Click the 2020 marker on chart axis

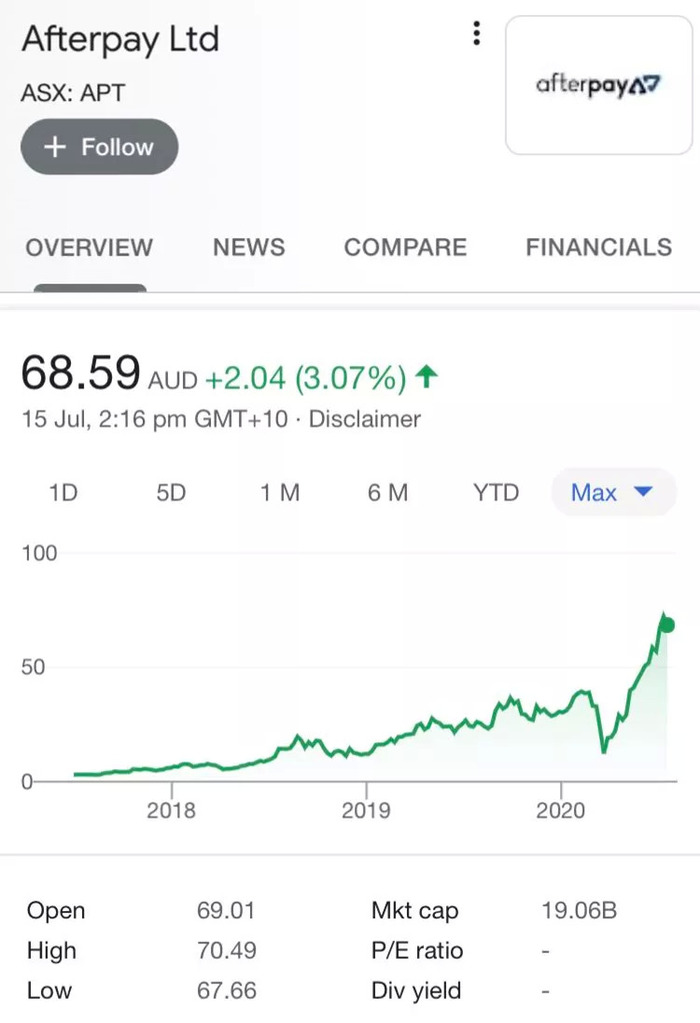560,810
